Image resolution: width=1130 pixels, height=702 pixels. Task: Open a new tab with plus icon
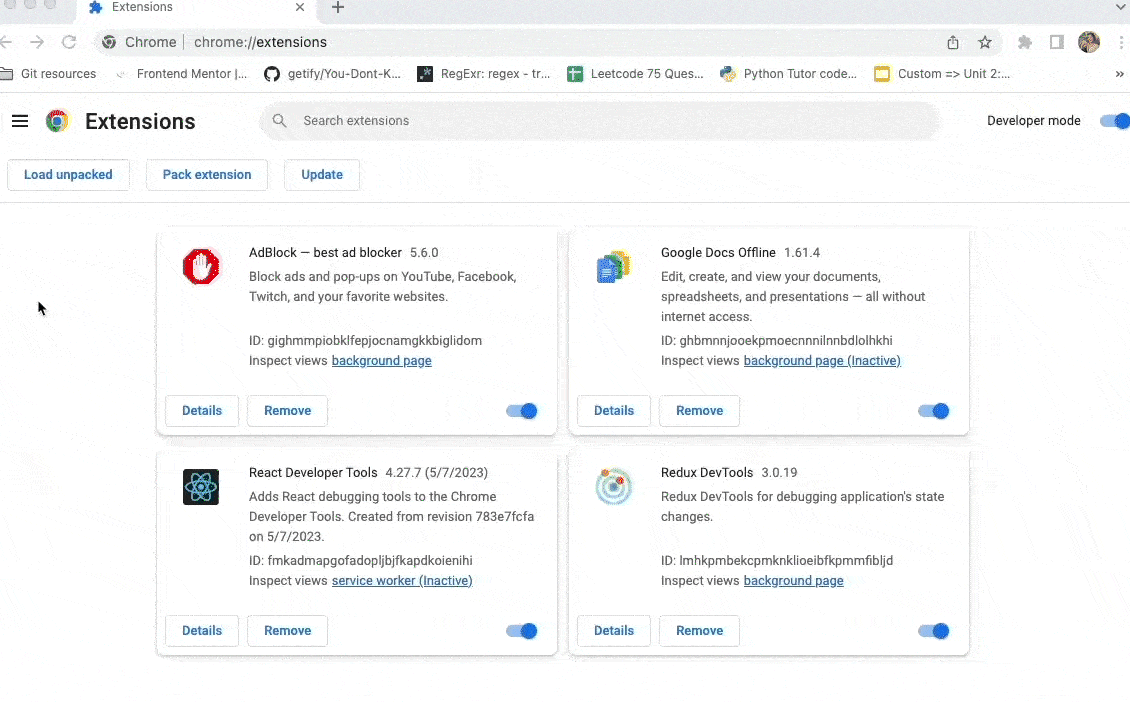[338, 8]
